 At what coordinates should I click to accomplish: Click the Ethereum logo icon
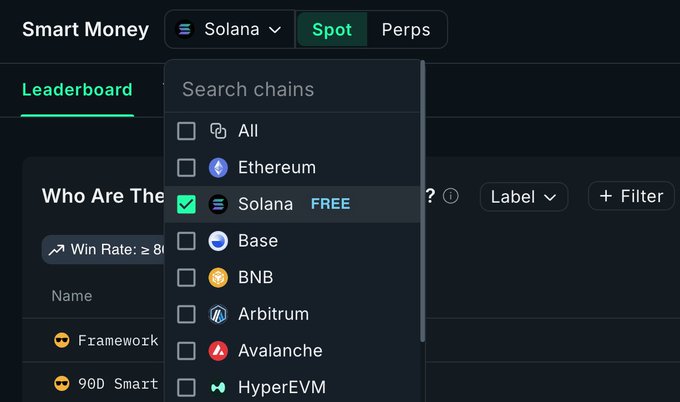point(218,168)
